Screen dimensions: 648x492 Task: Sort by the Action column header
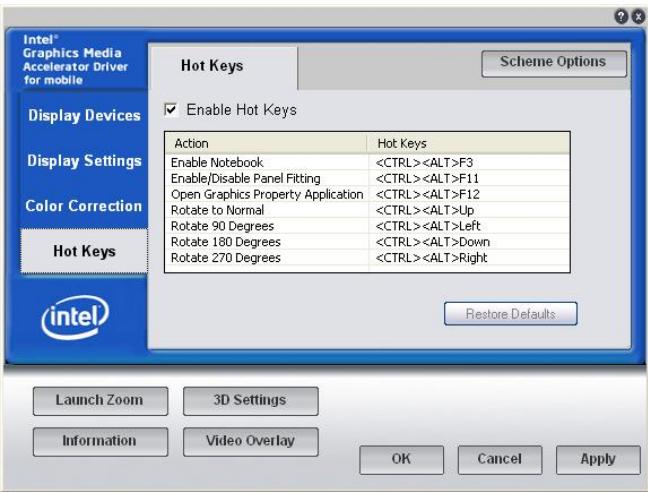point(266,143)
